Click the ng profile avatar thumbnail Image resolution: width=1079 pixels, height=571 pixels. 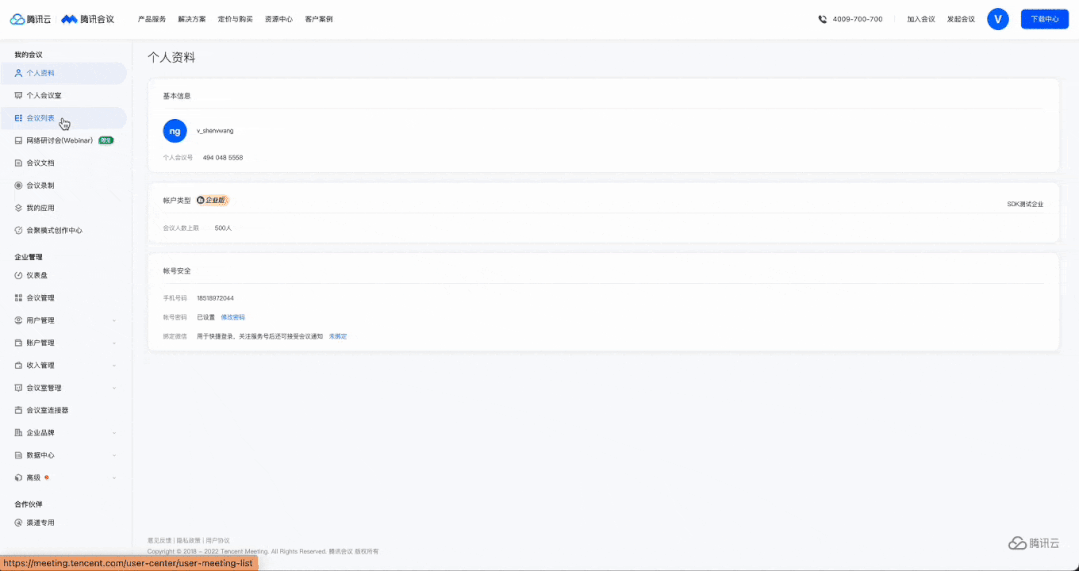pyautogui.click(x=175, y=131)
